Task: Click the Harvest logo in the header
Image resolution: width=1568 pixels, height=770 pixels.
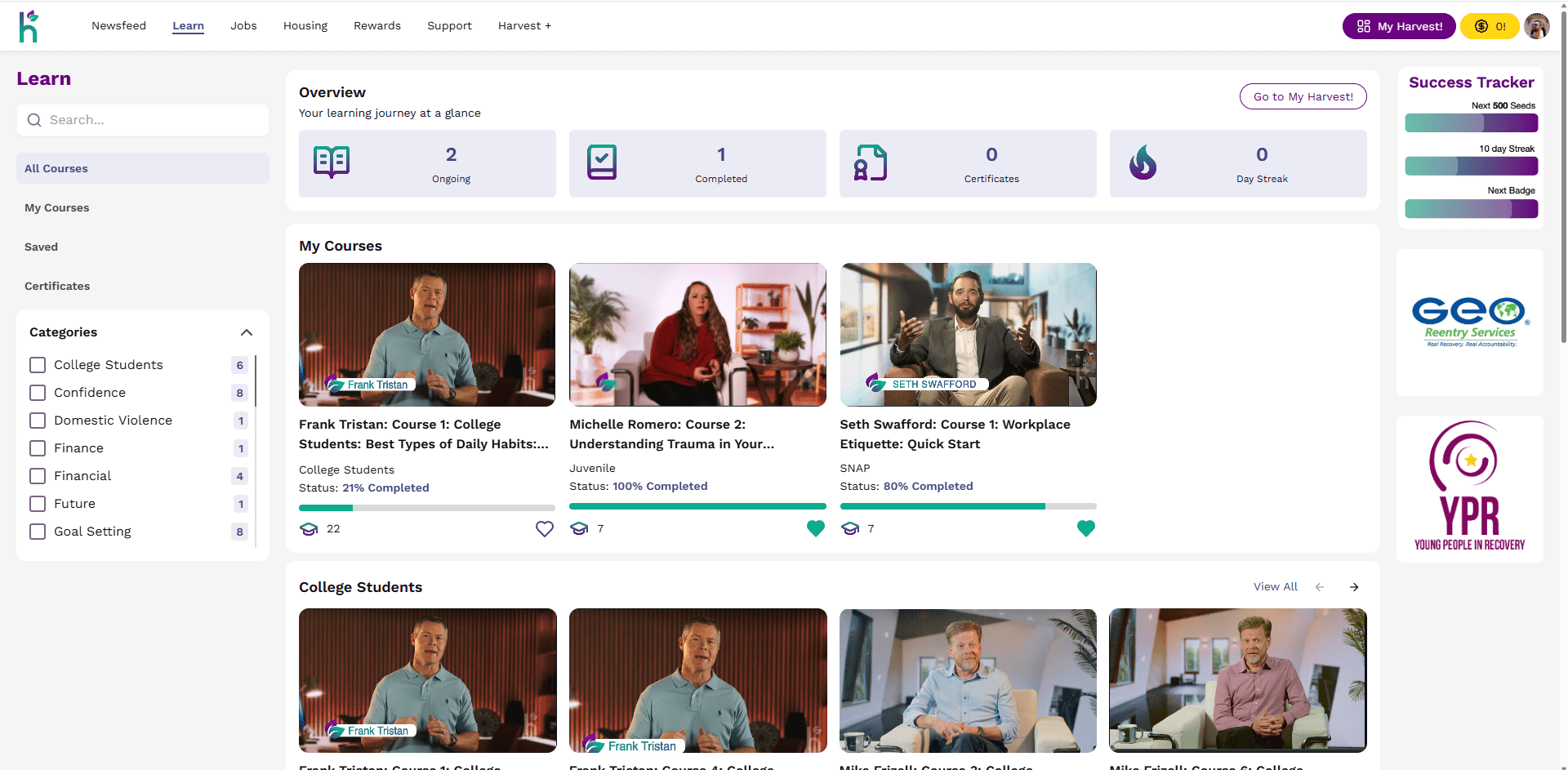Action: [29, 26]
